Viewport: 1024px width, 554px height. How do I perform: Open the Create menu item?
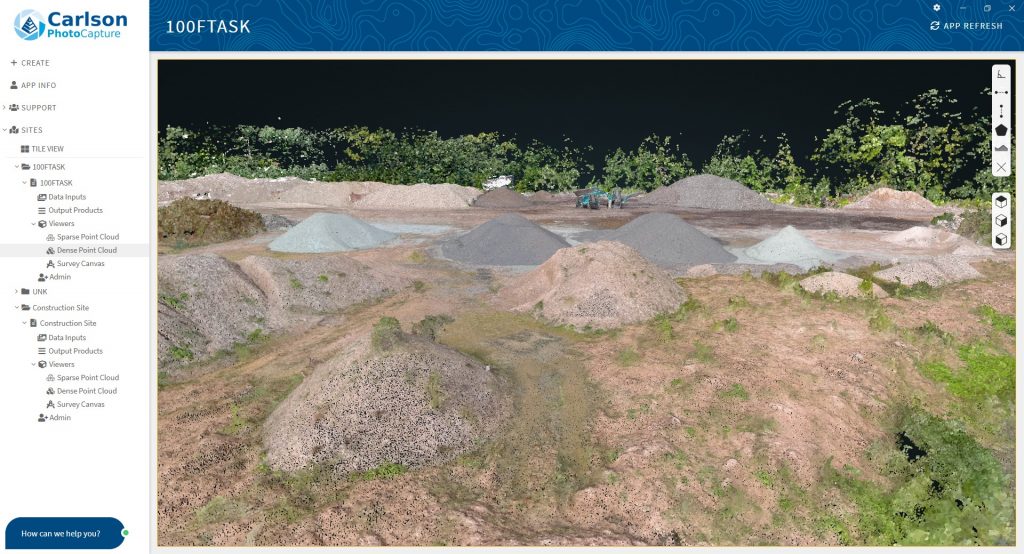pos(30,63)
